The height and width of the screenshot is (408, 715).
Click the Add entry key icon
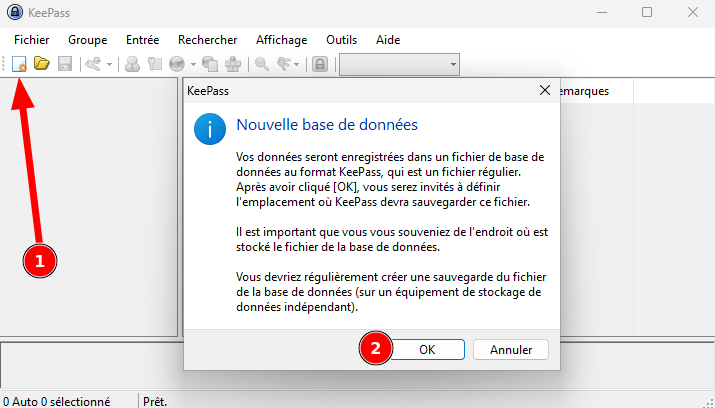[92, 64]
